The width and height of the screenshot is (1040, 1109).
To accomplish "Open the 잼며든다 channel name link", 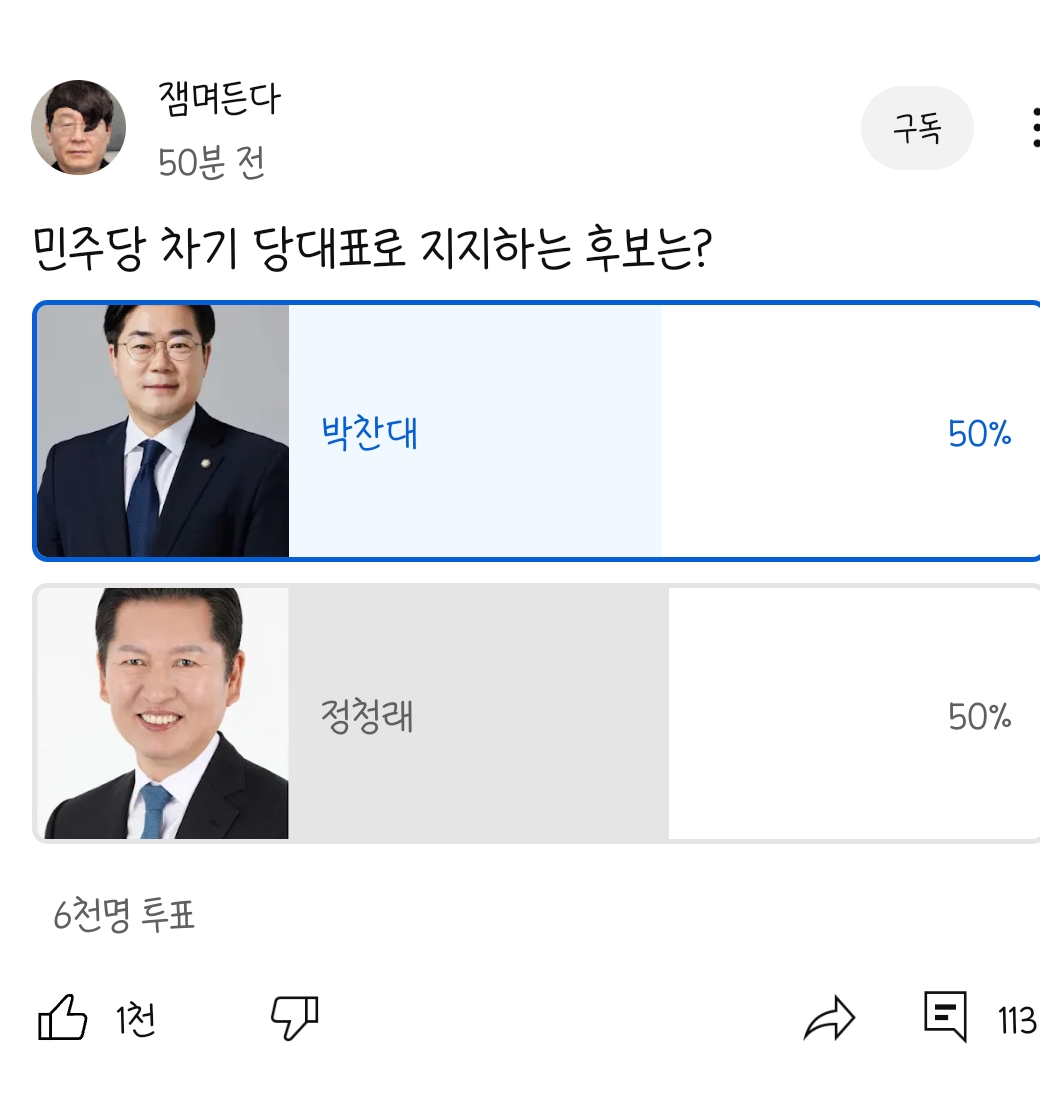I will [x=219, y=98].
